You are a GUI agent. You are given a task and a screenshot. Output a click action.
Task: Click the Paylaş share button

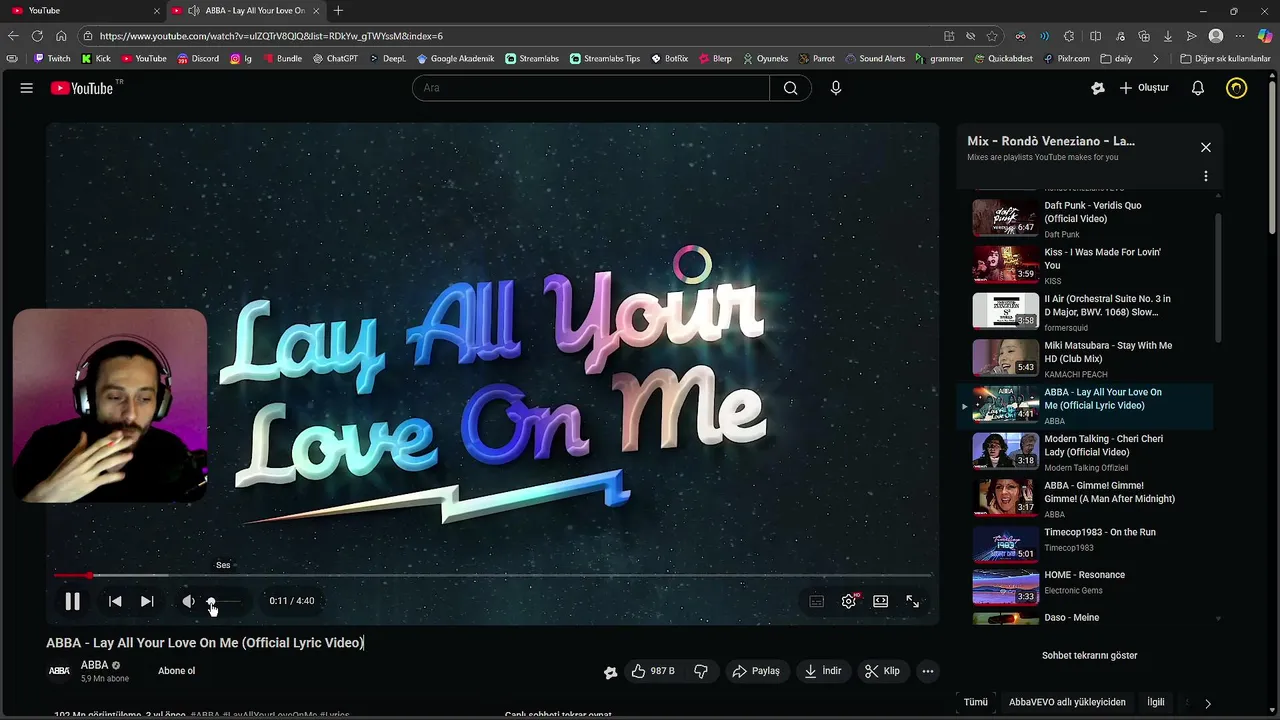(756, 671)
